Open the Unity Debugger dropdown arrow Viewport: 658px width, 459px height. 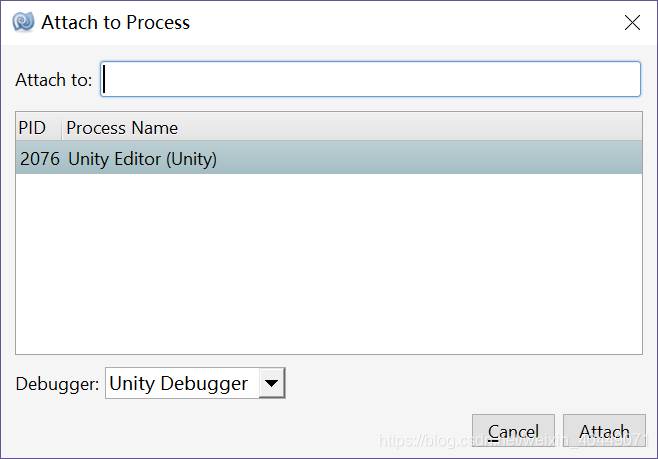click(x=272, y=383)
